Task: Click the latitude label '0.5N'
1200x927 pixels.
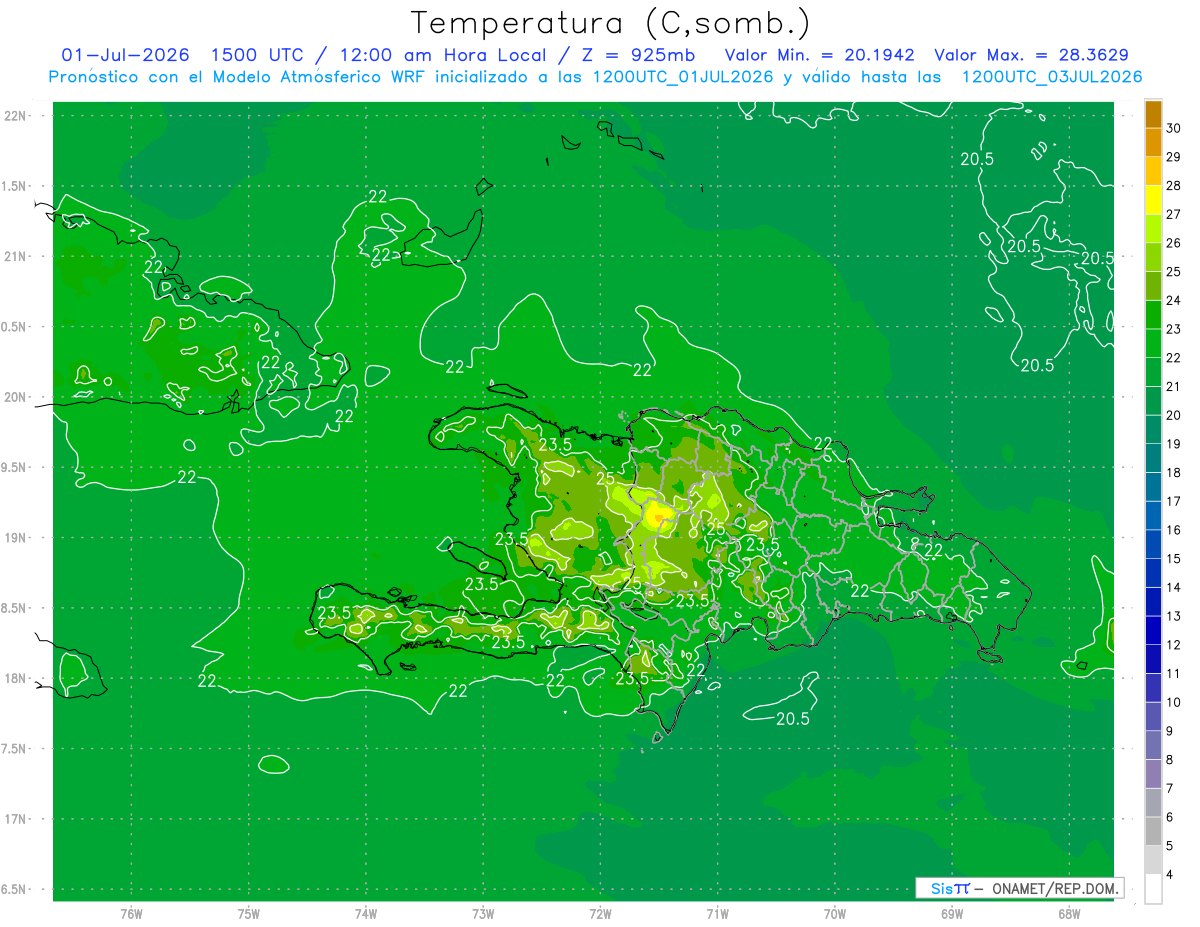Action: 15,327
